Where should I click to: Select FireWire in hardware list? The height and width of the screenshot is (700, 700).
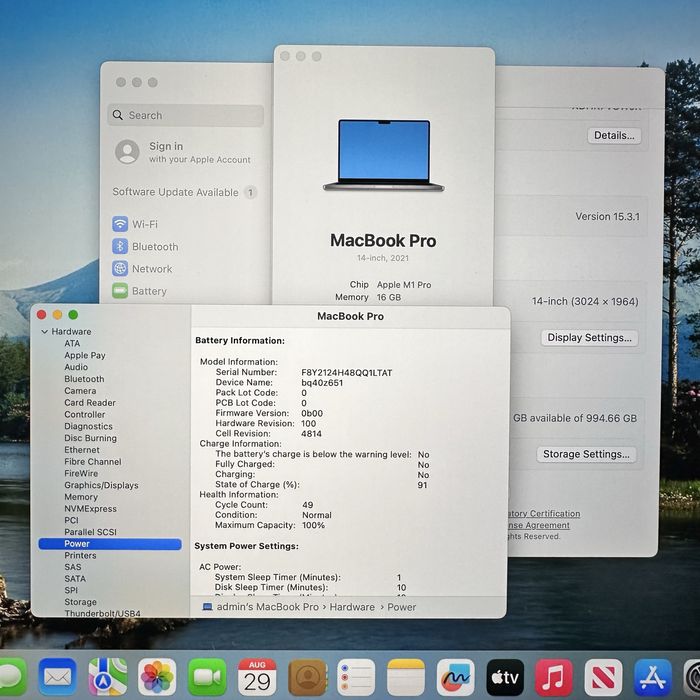[x=81, y=473]
